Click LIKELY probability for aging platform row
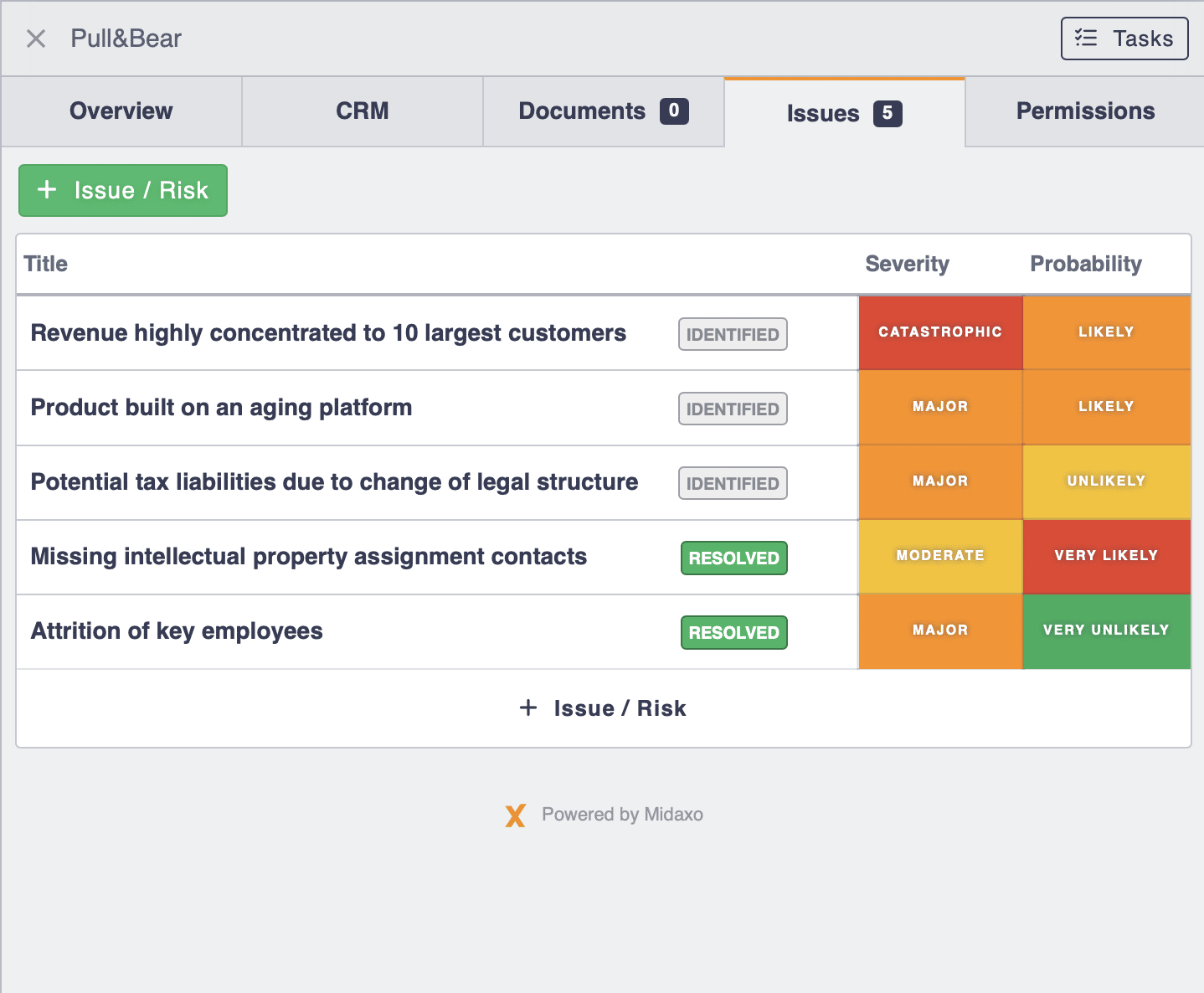 point(1106,407)
